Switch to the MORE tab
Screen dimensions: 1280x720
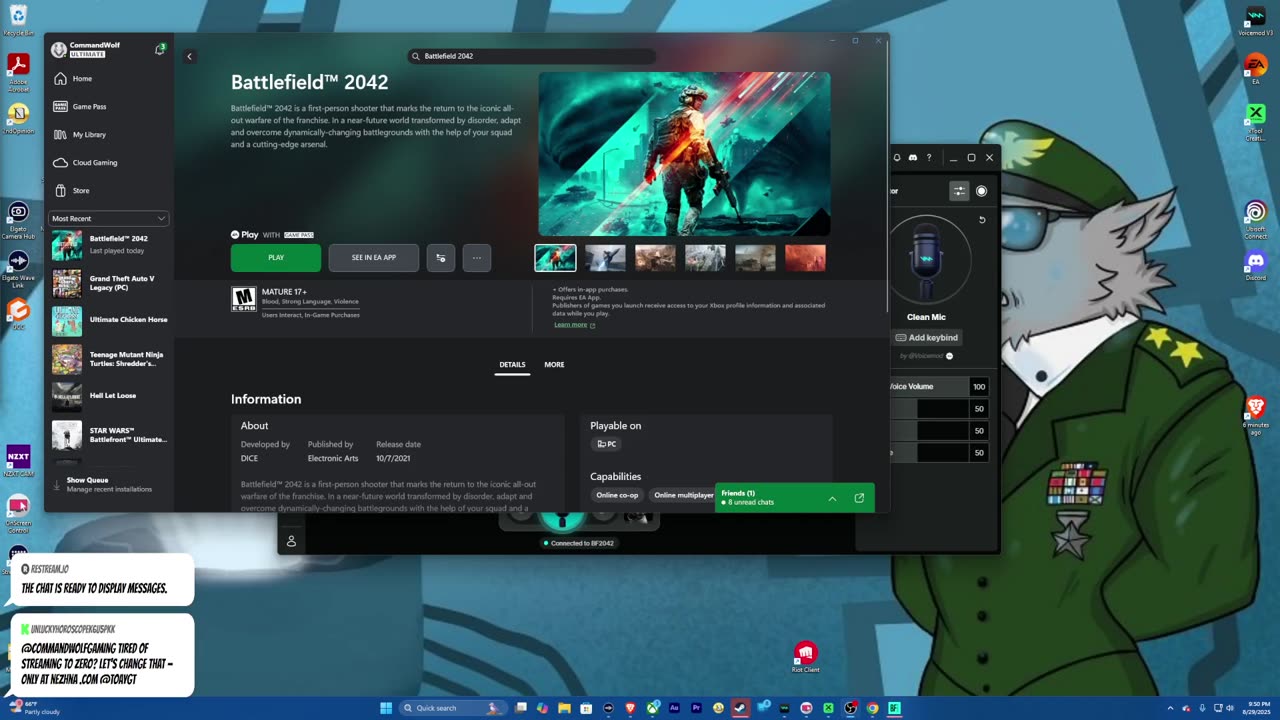point(554,365)
